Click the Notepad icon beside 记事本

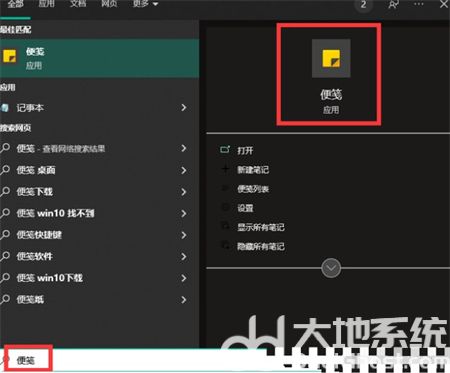click(5, 108)
